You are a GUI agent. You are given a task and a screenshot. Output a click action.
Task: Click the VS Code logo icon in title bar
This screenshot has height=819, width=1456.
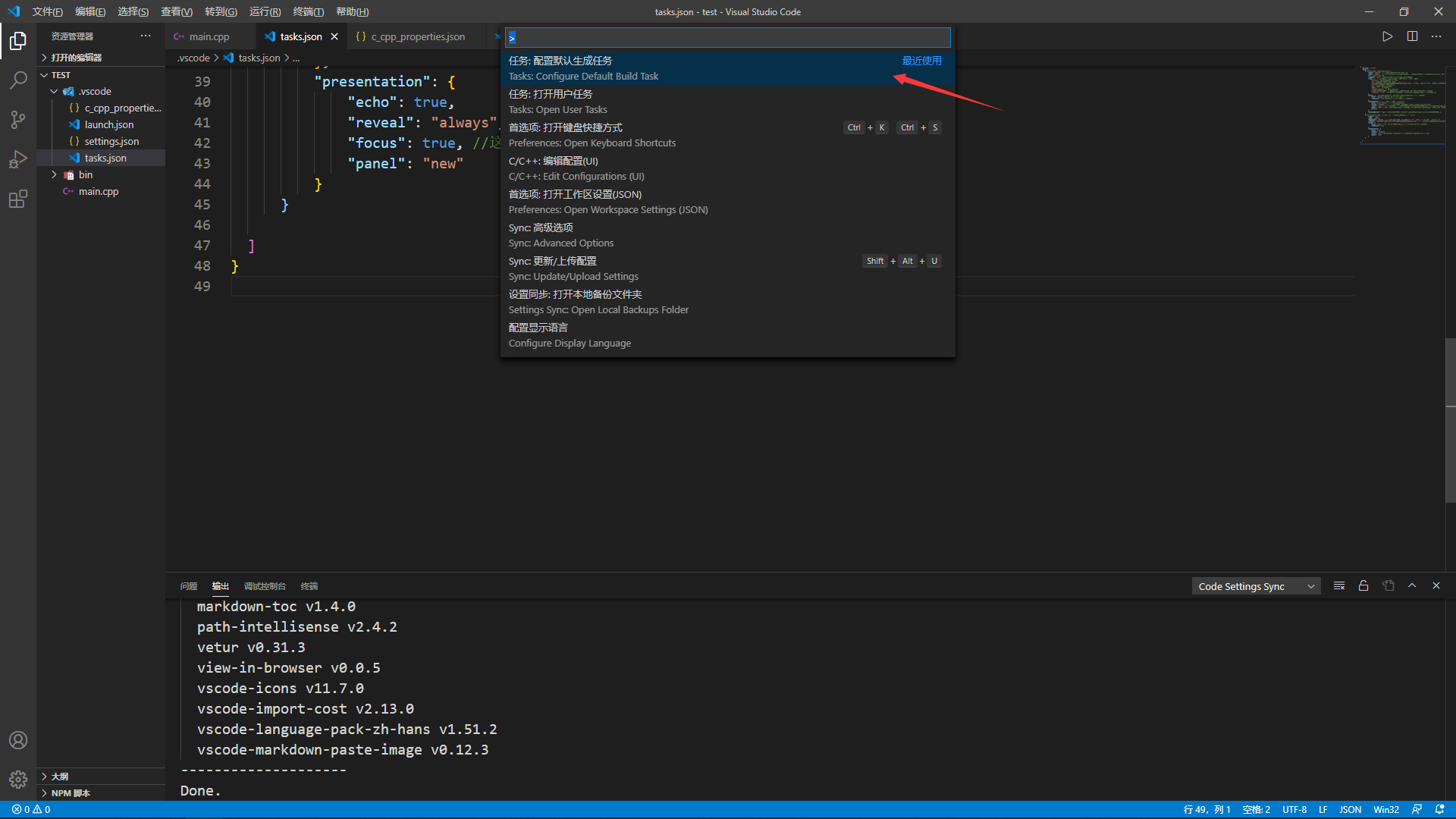pos(14,11)
